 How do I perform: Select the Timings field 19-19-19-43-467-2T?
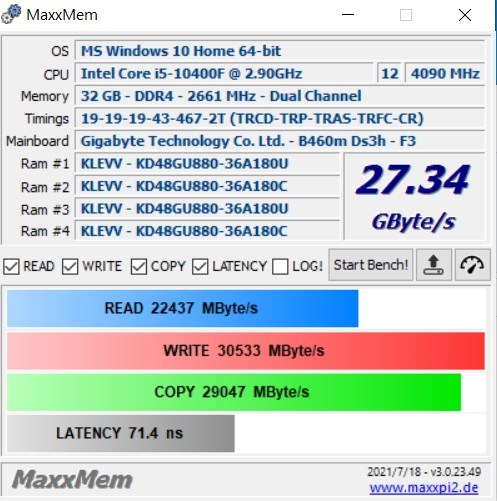coord(280,119)
